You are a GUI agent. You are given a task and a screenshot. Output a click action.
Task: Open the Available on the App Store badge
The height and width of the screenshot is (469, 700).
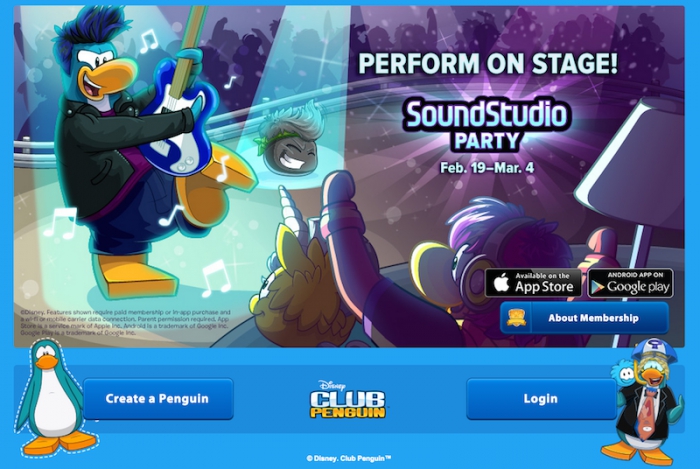[533, 283]
